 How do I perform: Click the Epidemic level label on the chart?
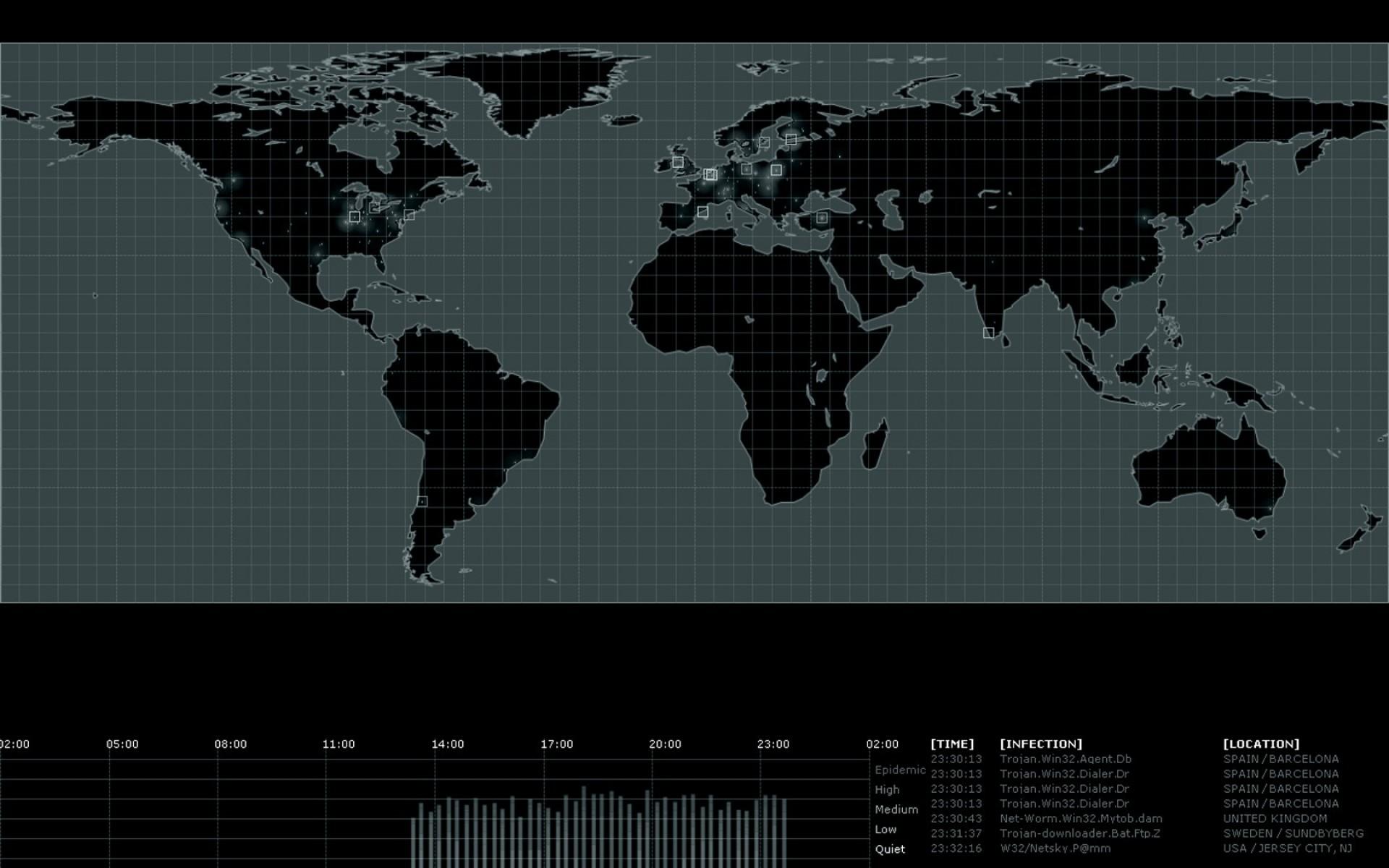pos(900,770)
